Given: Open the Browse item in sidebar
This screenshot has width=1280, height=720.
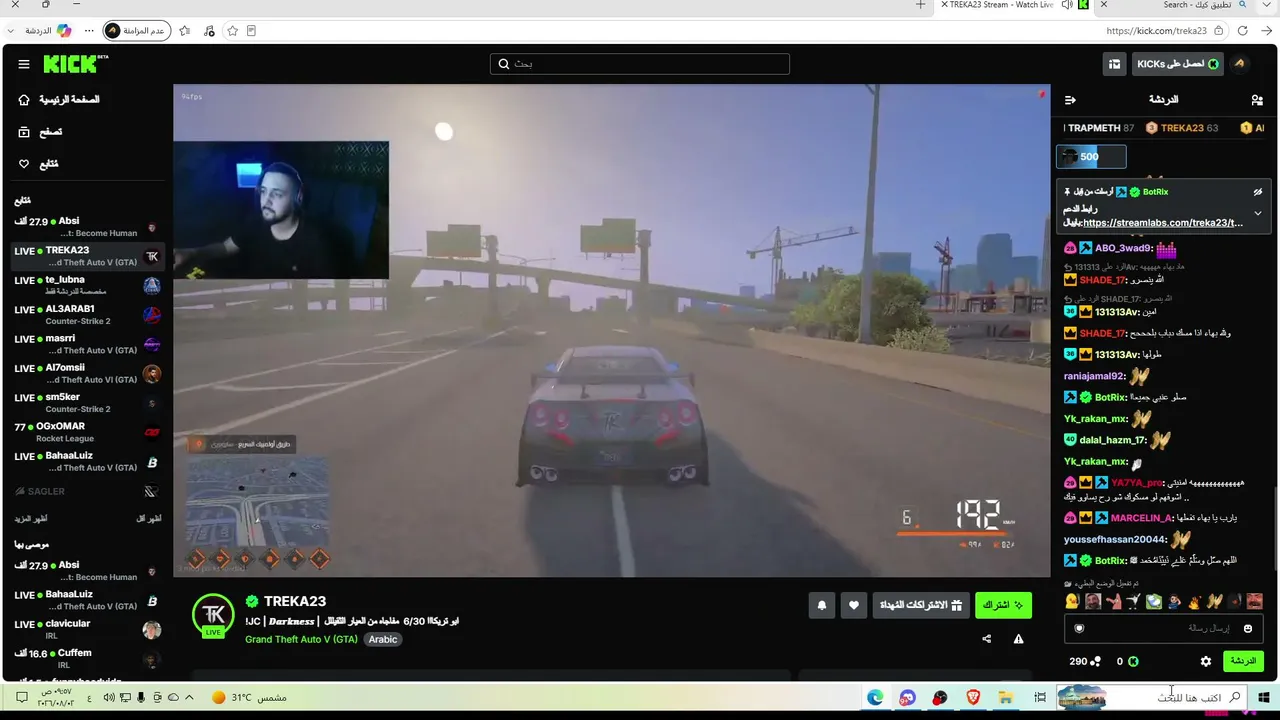Looking at the screenshot, I should point(41,132).
